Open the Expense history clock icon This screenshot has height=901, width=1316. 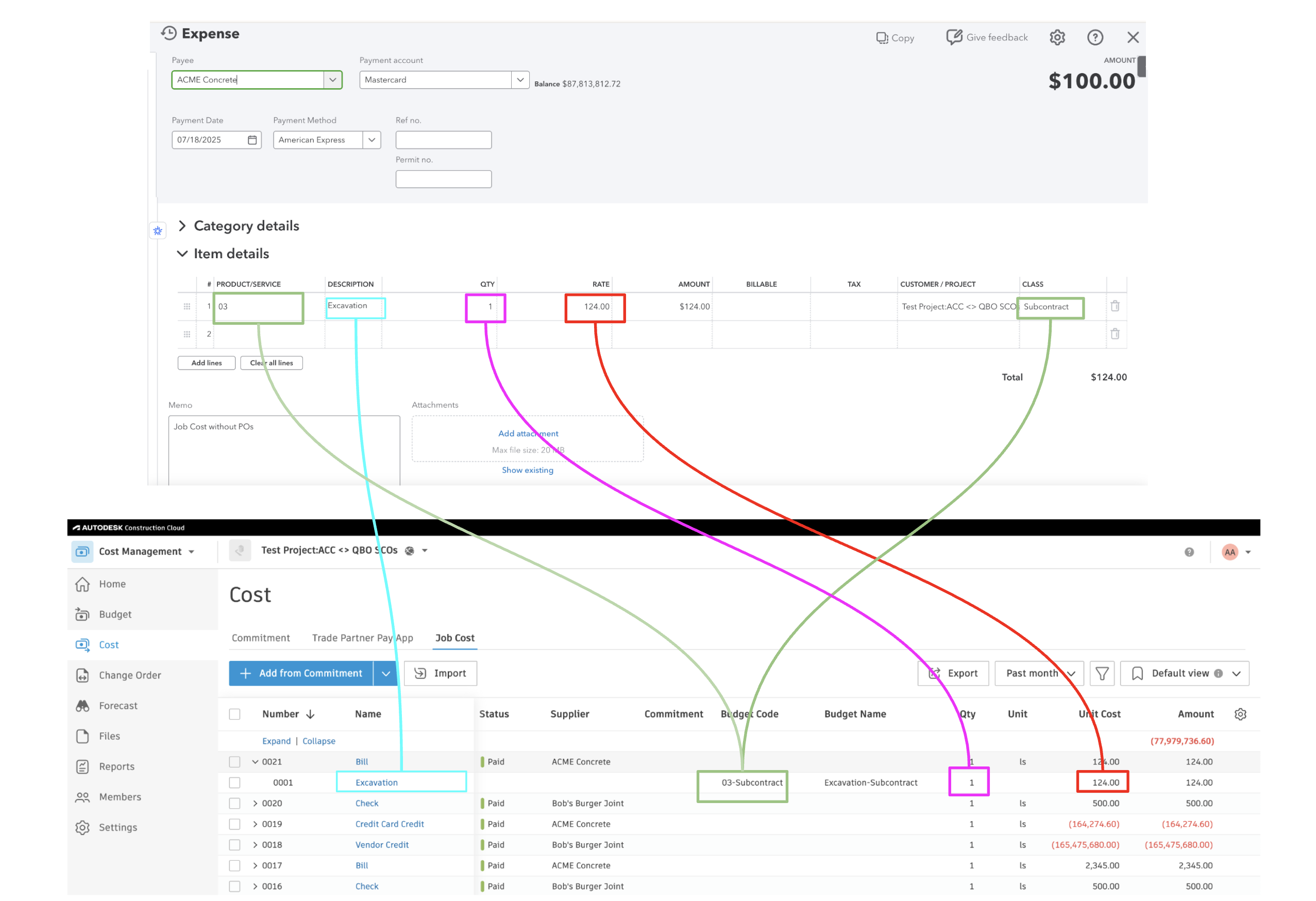168,33
